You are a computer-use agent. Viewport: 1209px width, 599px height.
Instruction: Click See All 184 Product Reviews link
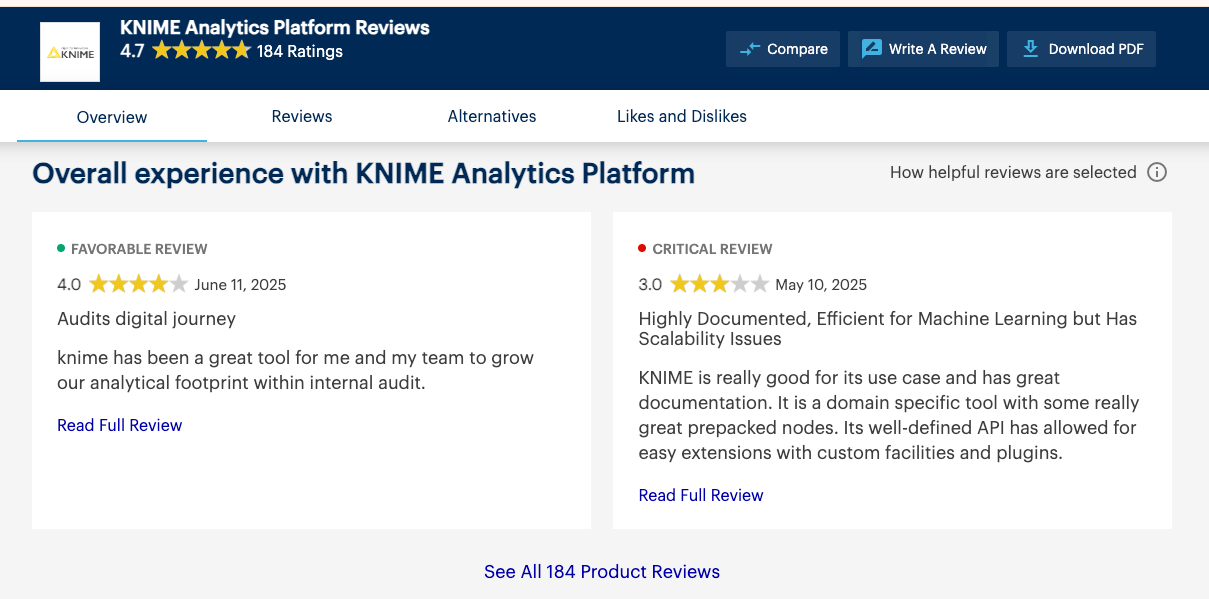click(x=602, y=572)
